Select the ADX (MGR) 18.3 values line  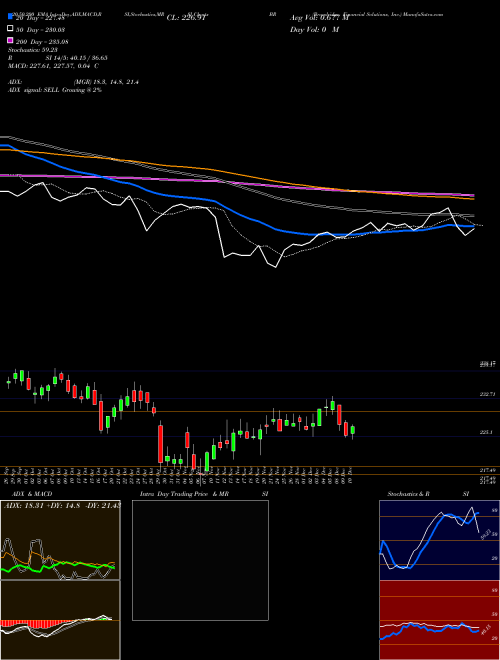(x=73, y=82)
